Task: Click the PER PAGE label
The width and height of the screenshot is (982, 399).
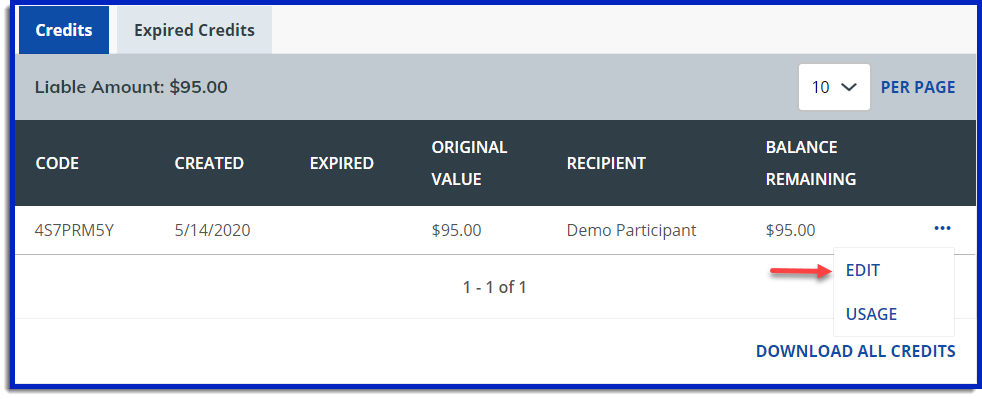Action: [x=918, y=87]
